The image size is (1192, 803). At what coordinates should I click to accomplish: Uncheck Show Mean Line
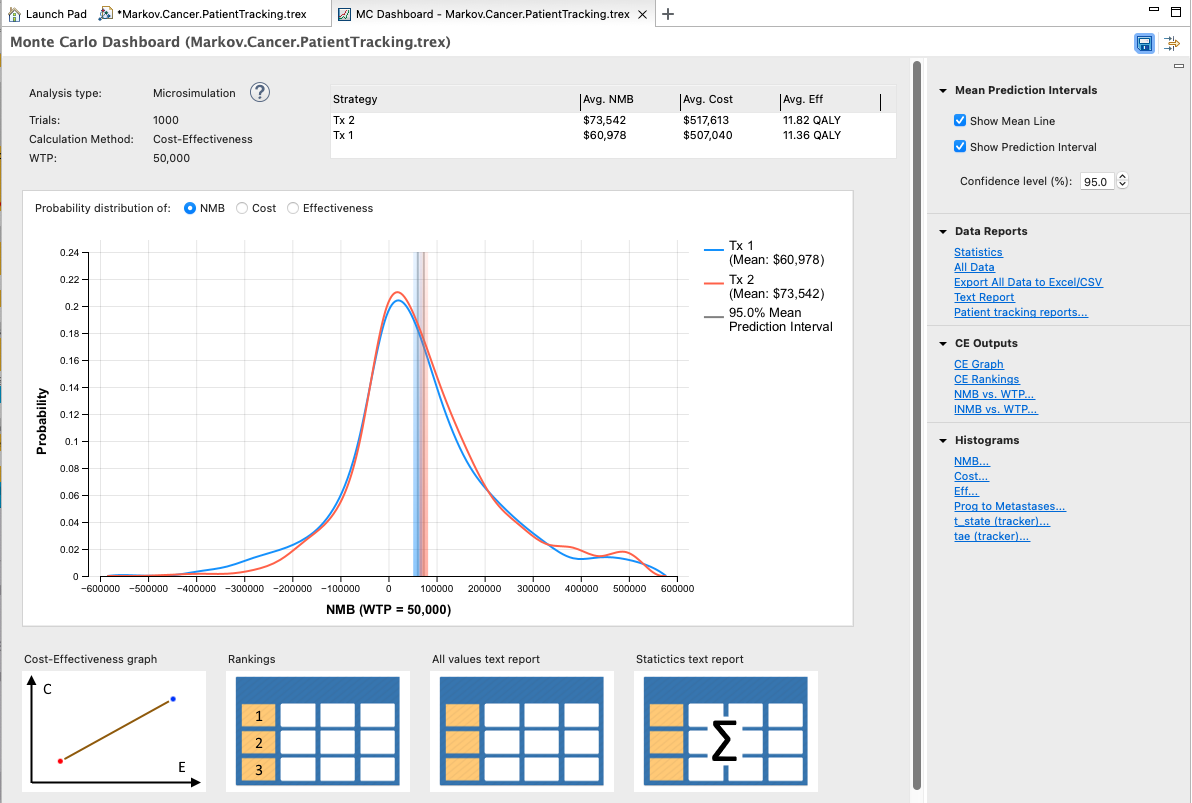pyautogui.click(x=959, y=120)
